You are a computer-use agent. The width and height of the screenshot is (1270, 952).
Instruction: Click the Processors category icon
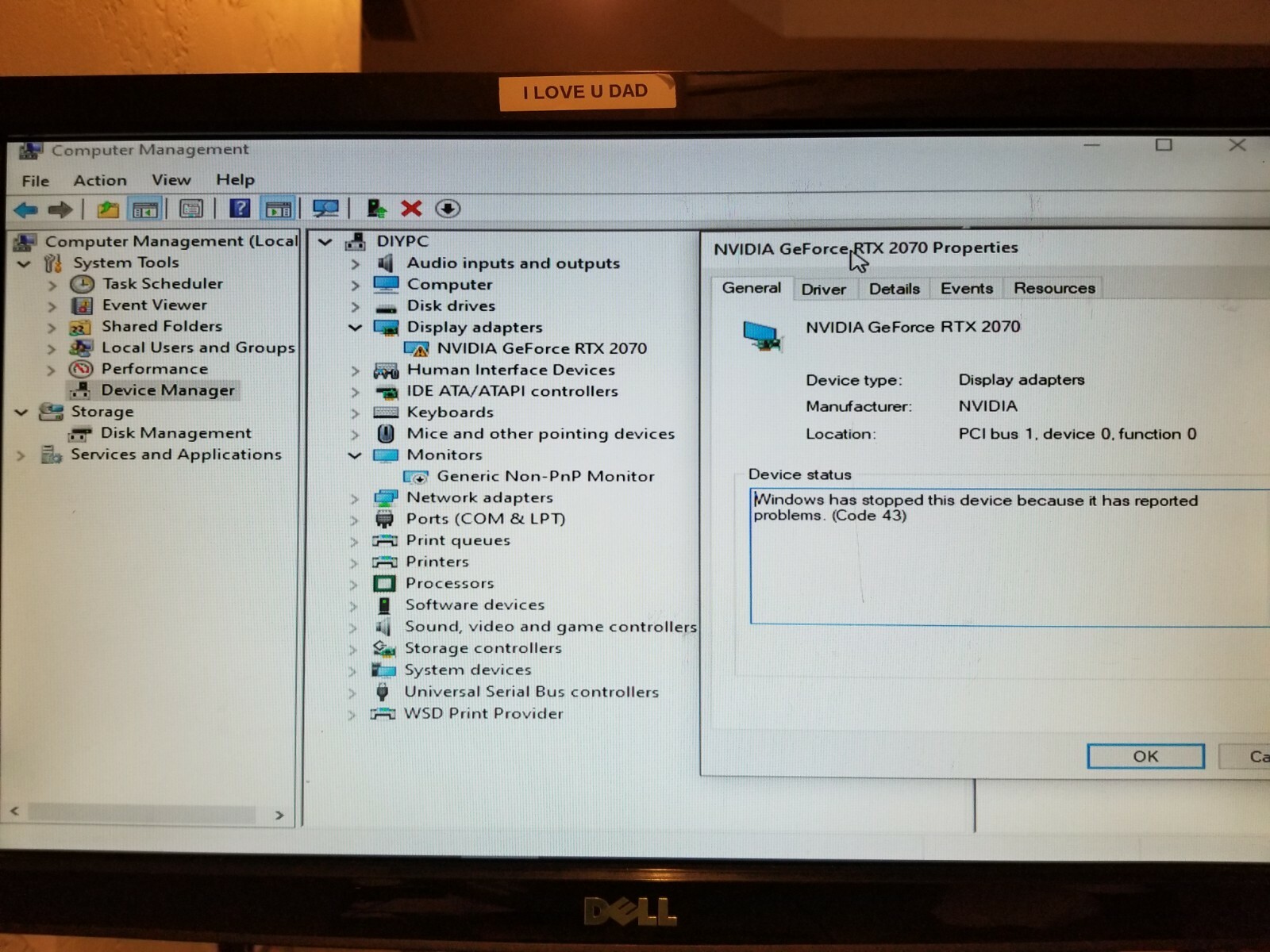[x=384, y=584]
